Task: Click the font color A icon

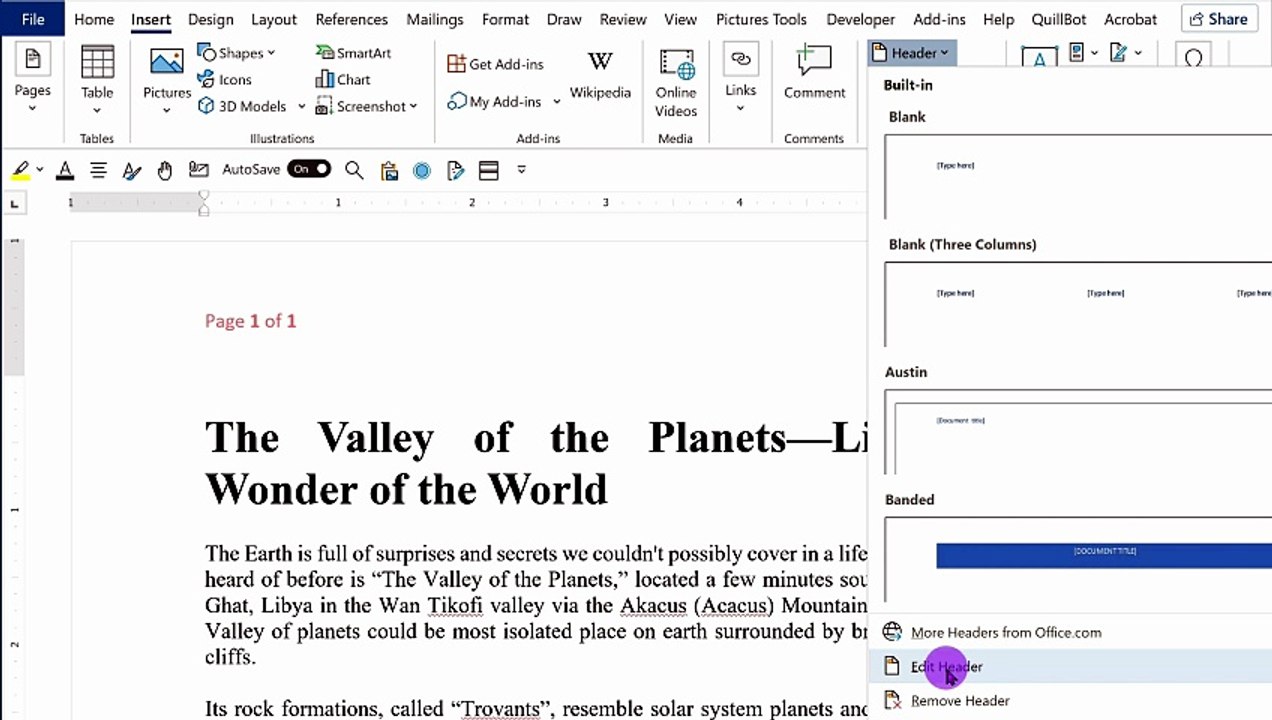Action: (65, 170)
